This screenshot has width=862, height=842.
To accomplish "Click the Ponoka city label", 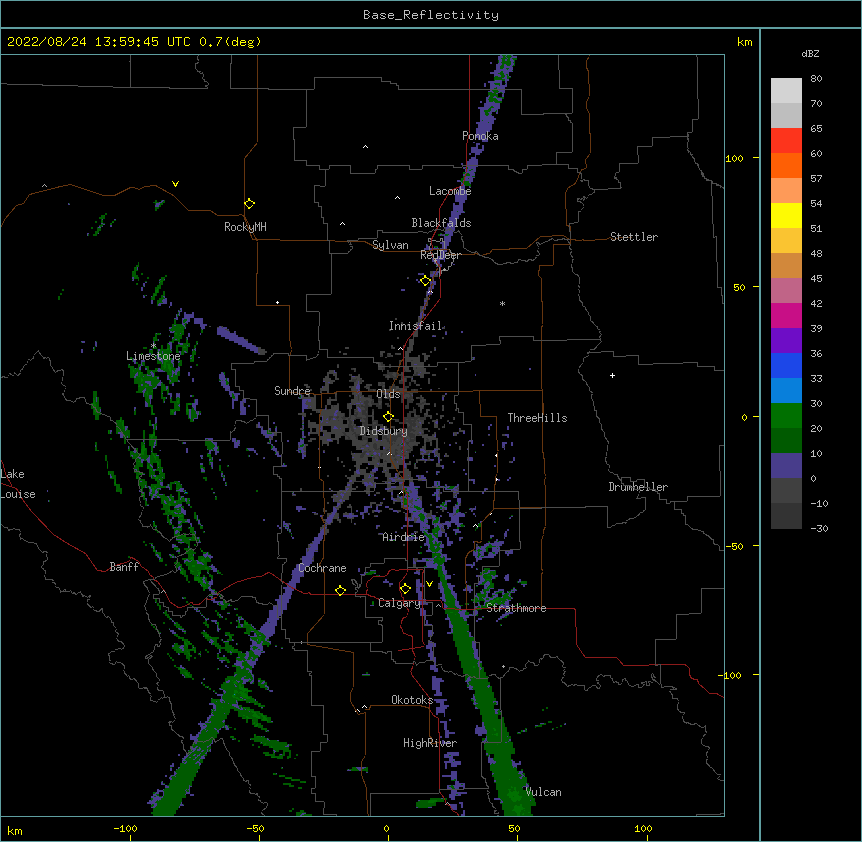I will [x=480, y=136].
